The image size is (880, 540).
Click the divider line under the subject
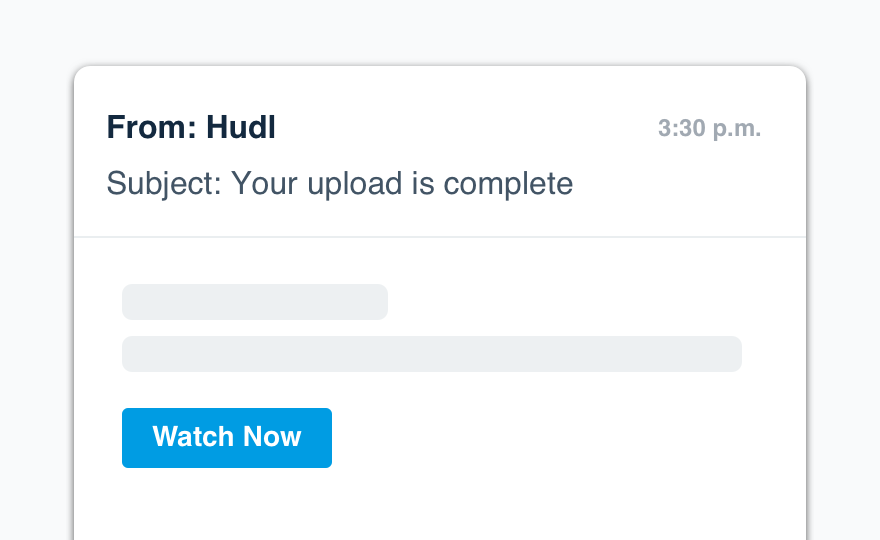point(440,237)
